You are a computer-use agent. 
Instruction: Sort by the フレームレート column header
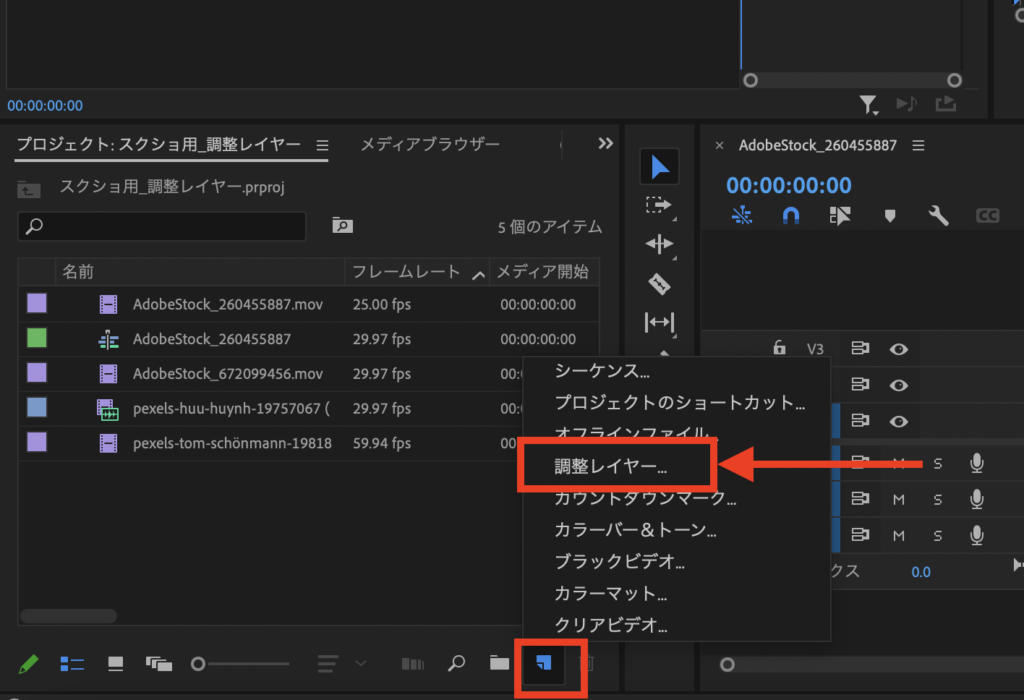[406, 272]
